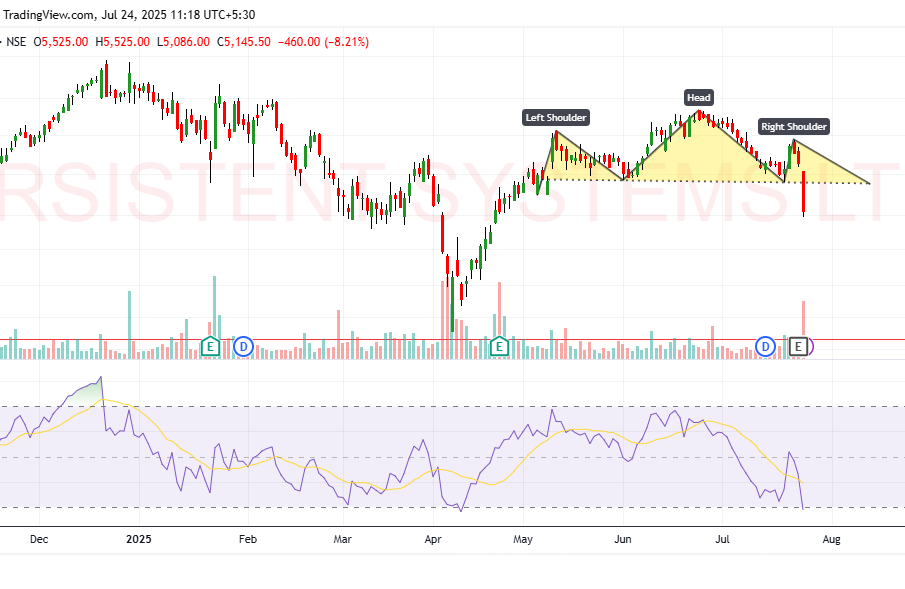Open the green earnings E marker near May
Image resolution: width=905 pixels, height=589 pixels.
pyautogui.click(x=499, y=346)
